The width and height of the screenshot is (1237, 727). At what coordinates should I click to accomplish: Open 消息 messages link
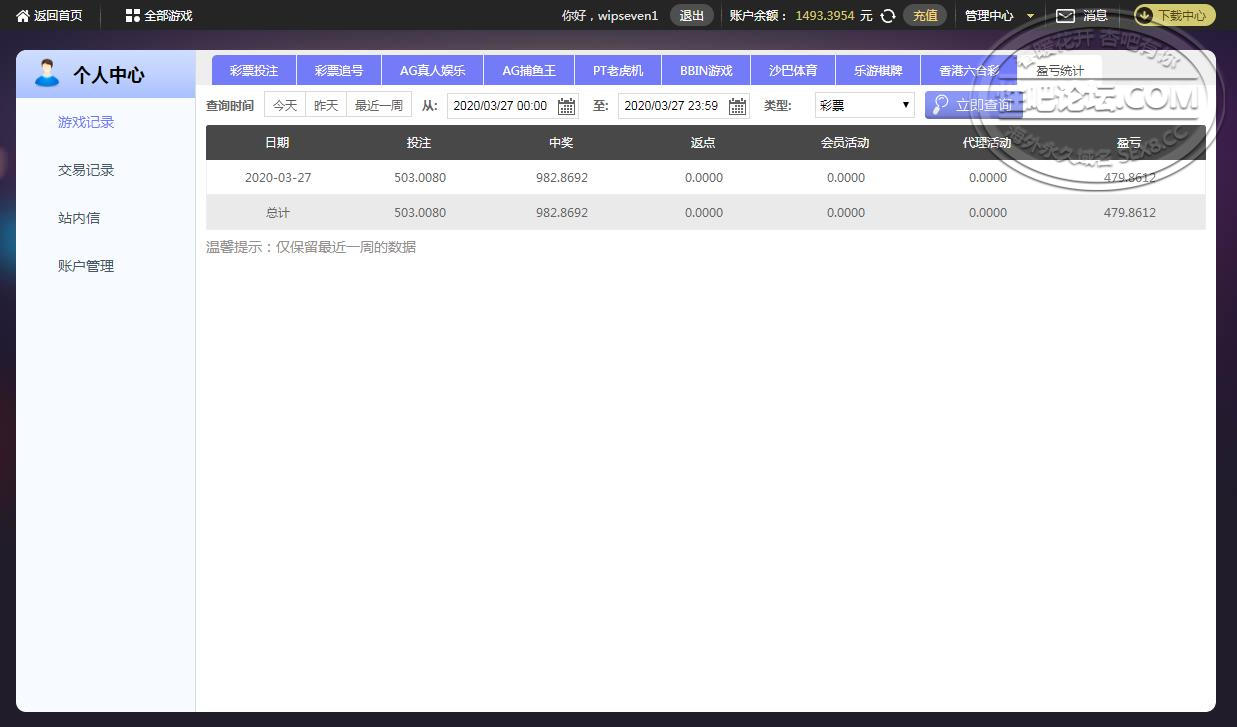(x=1095, y=16)
